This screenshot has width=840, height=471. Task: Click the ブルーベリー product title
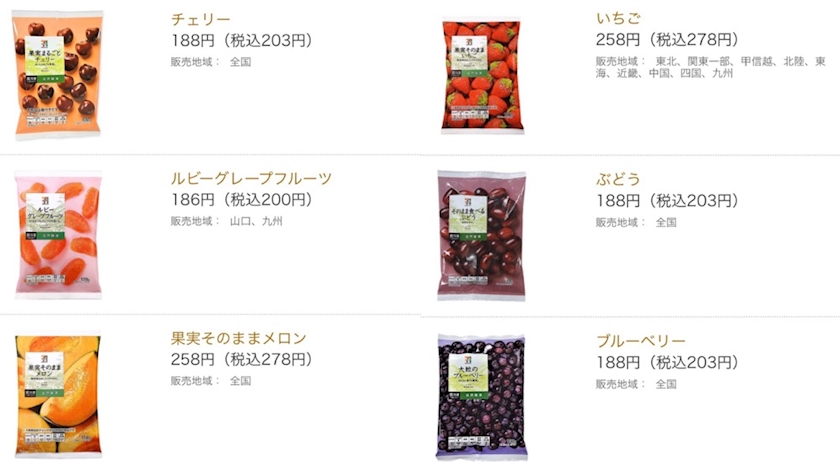(641, 341)
